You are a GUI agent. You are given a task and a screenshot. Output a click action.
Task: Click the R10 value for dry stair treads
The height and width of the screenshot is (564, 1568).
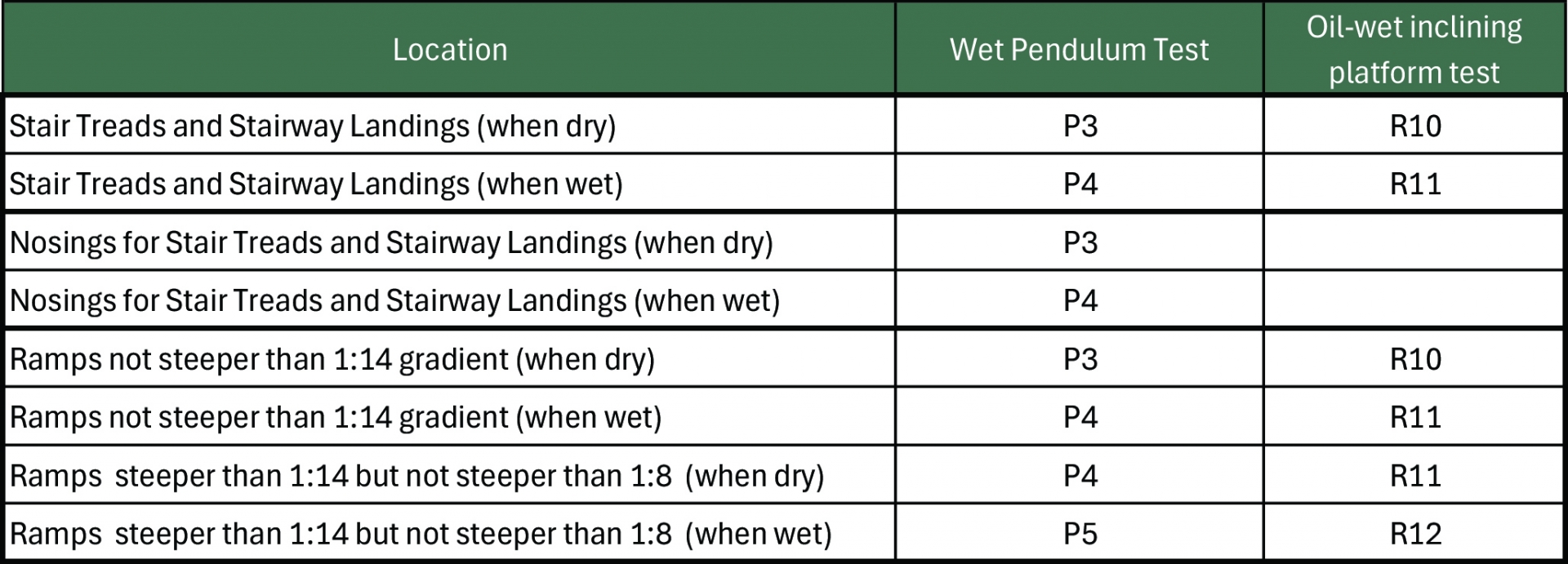1415,127
